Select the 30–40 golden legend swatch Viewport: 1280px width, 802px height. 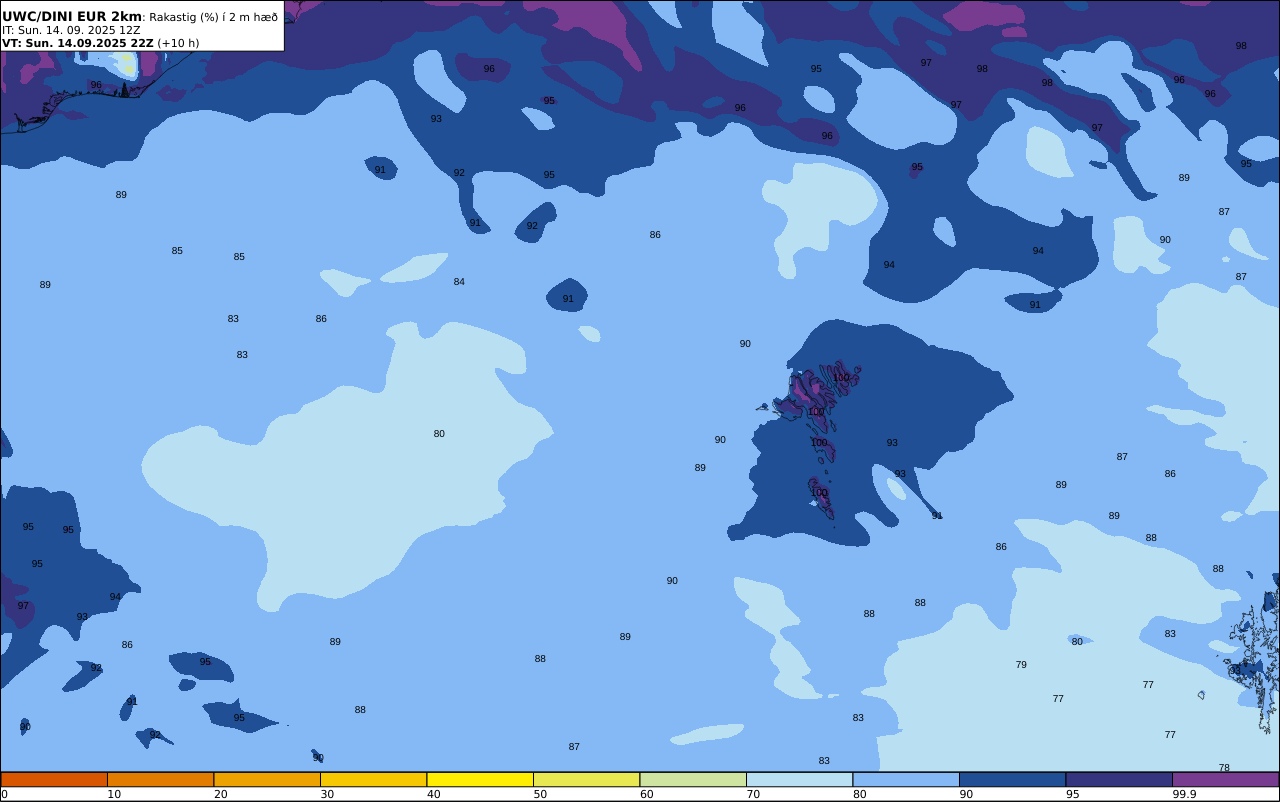tap(373, 779)
